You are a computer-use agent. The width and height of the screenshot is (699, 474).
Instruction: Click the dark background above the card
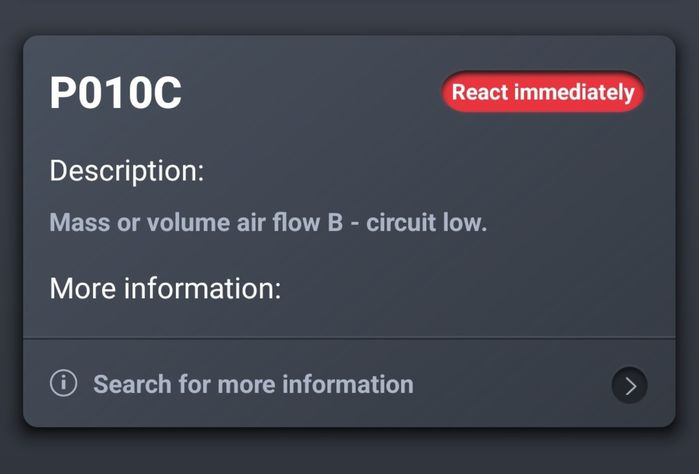[349, 16]
